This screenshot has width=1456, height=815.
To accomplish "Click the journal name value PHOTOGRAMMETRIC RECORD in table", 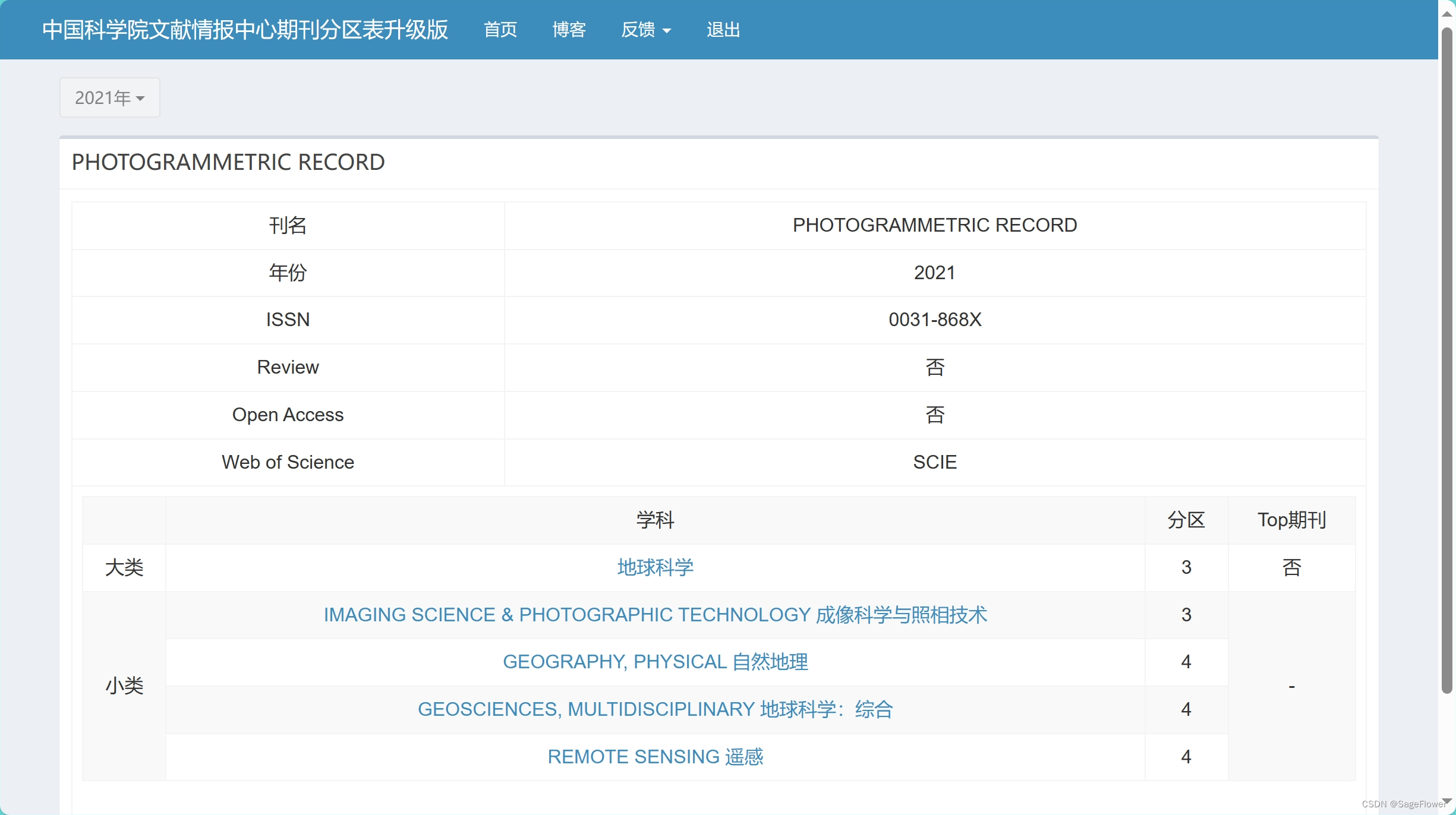I will pyautogui.click(x=935, y=225).
